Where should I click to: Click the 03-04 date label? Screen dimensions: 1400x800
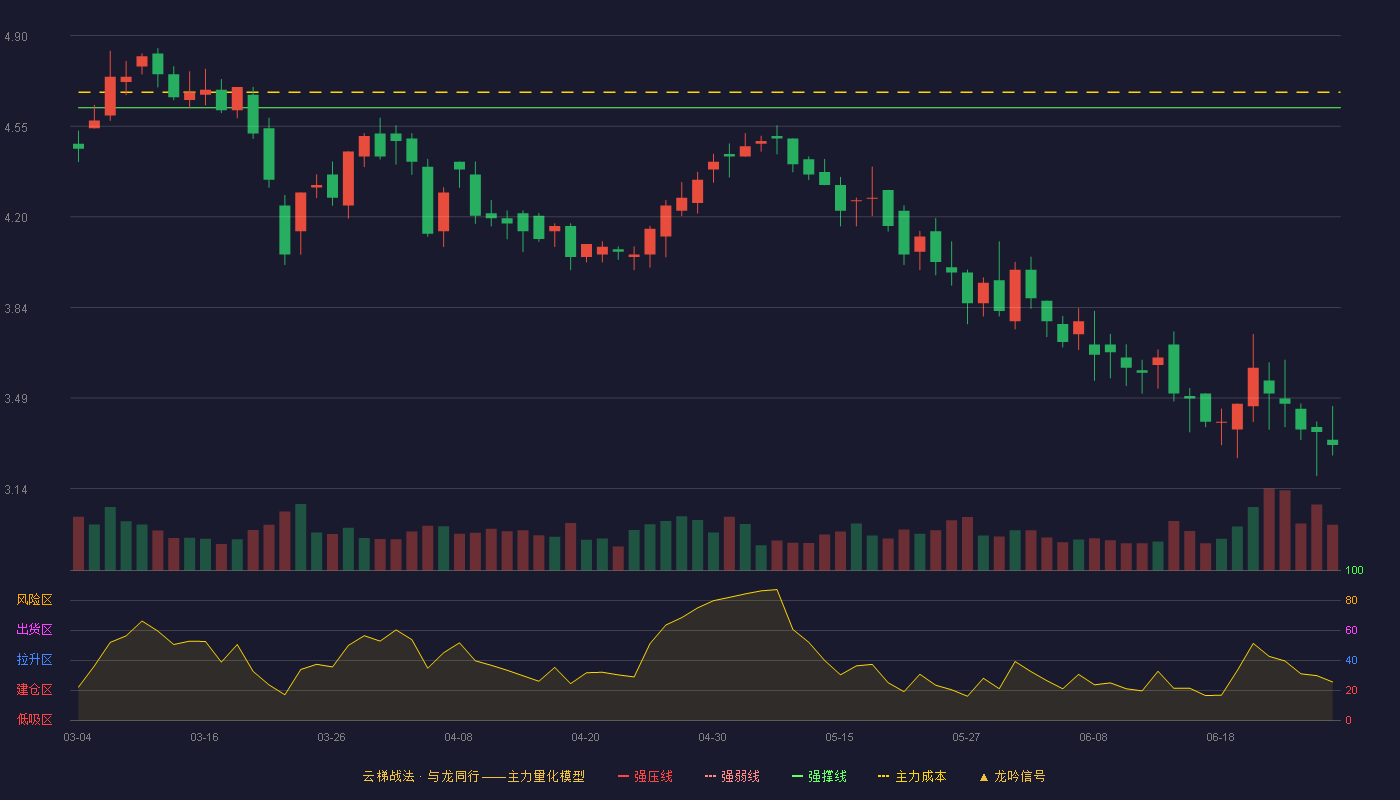[77, 737]
